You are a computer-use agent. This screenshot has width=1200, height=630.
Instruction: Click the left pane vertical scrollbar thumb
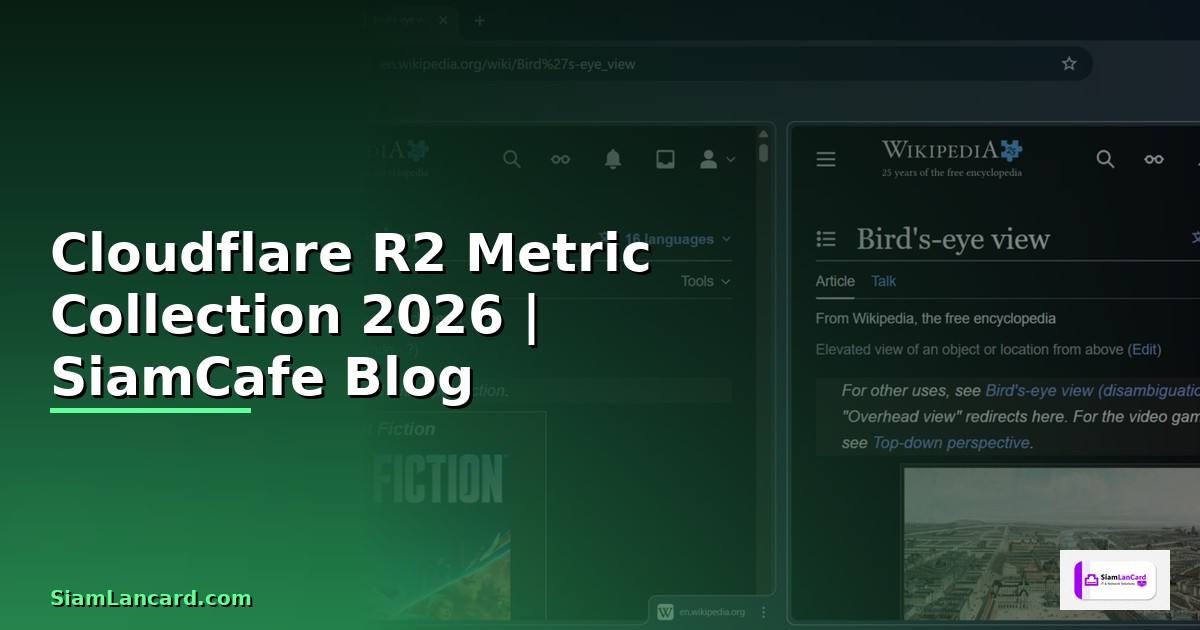[x=763, y=153]
